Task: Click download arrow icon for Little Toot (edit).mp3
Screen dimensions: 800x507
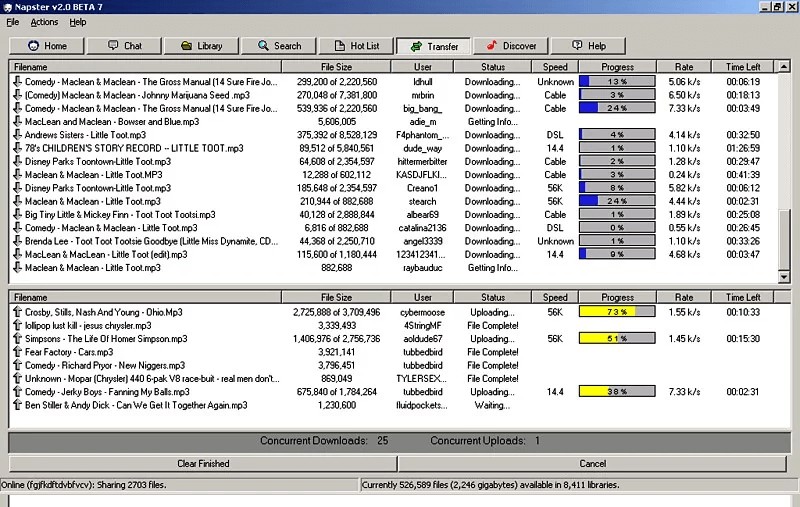Action: coord(17,254)
